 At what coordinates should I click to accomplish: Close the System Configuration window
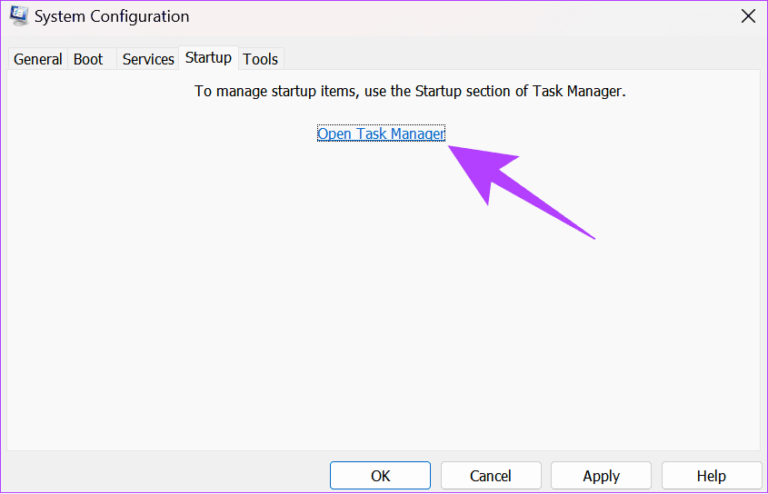(747, 16)
